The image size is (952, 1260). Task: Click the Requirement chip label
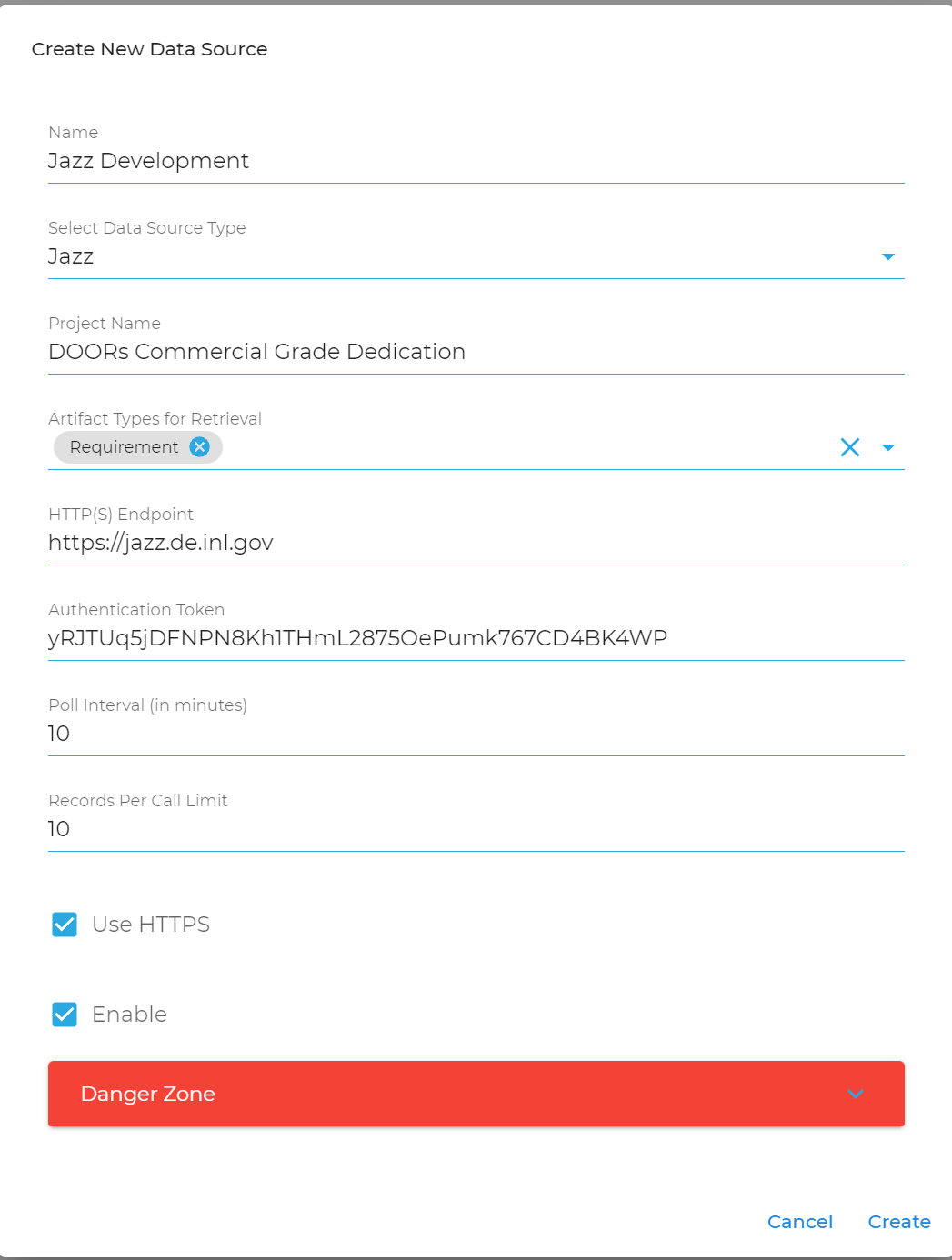coord(124,447)
